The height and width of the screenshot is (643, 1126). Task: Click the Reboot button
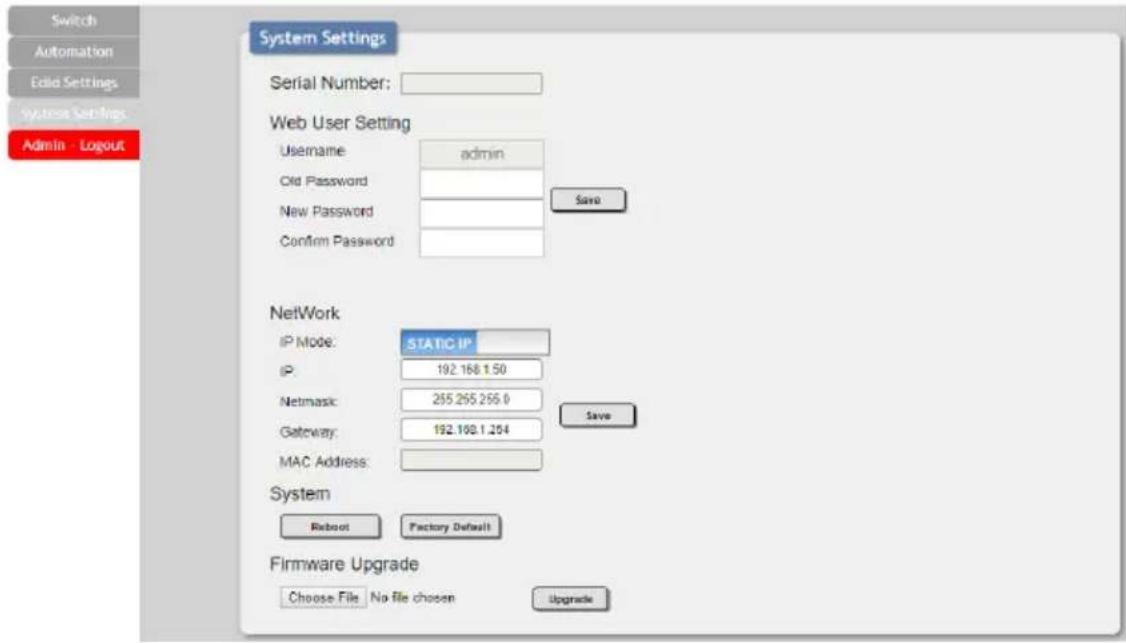[x=330, y=527]
